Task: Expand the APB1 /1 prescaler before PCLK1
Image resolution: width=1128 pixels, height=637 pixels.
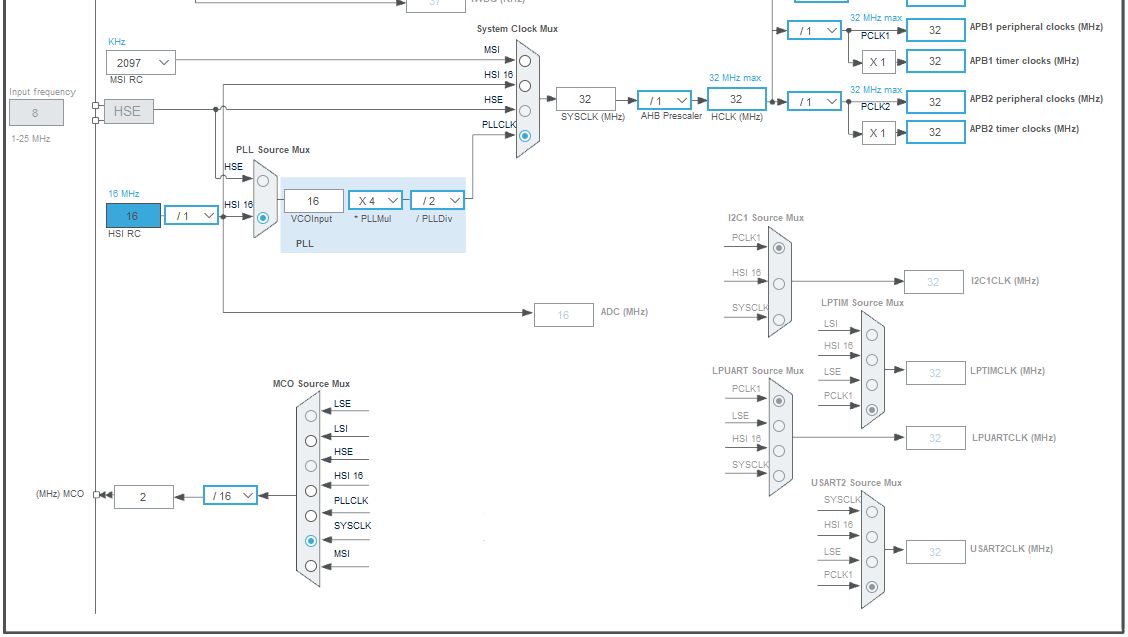Action: click(814, 30)
